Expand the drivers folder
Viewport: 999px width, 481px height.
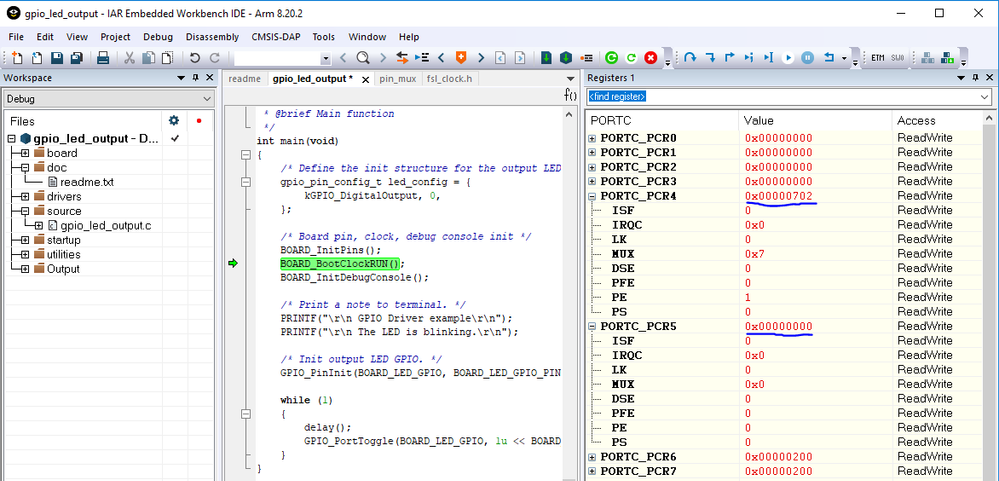[25, 196]
